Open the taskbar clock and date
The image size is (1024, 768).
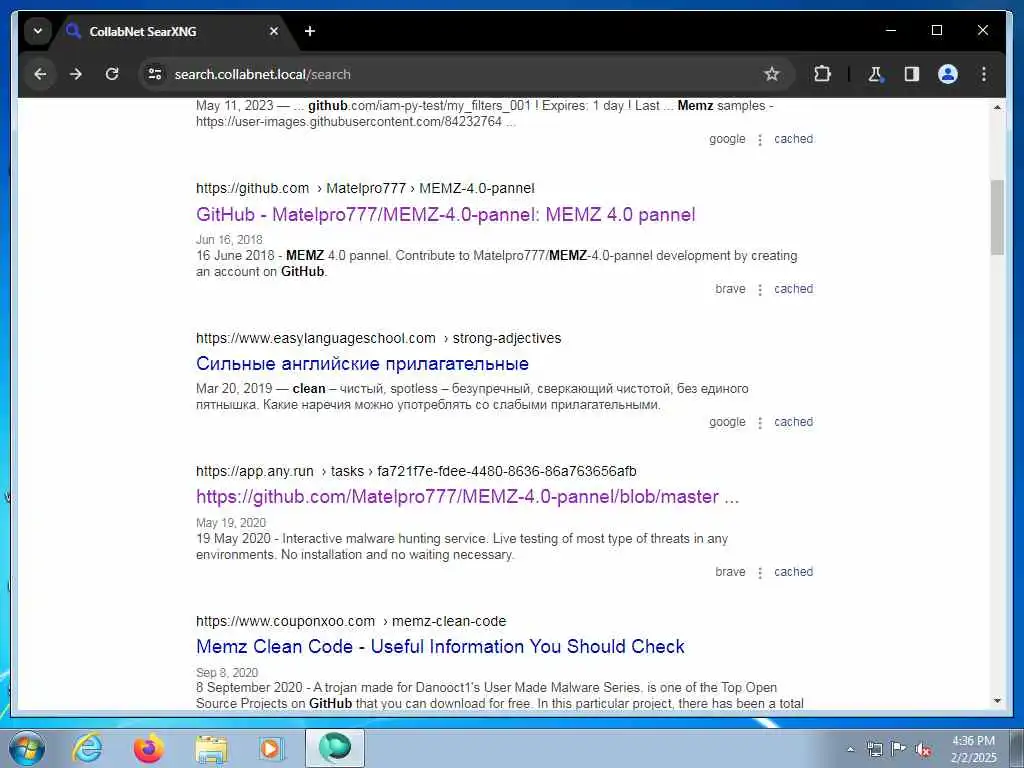[x=973, y=749]
